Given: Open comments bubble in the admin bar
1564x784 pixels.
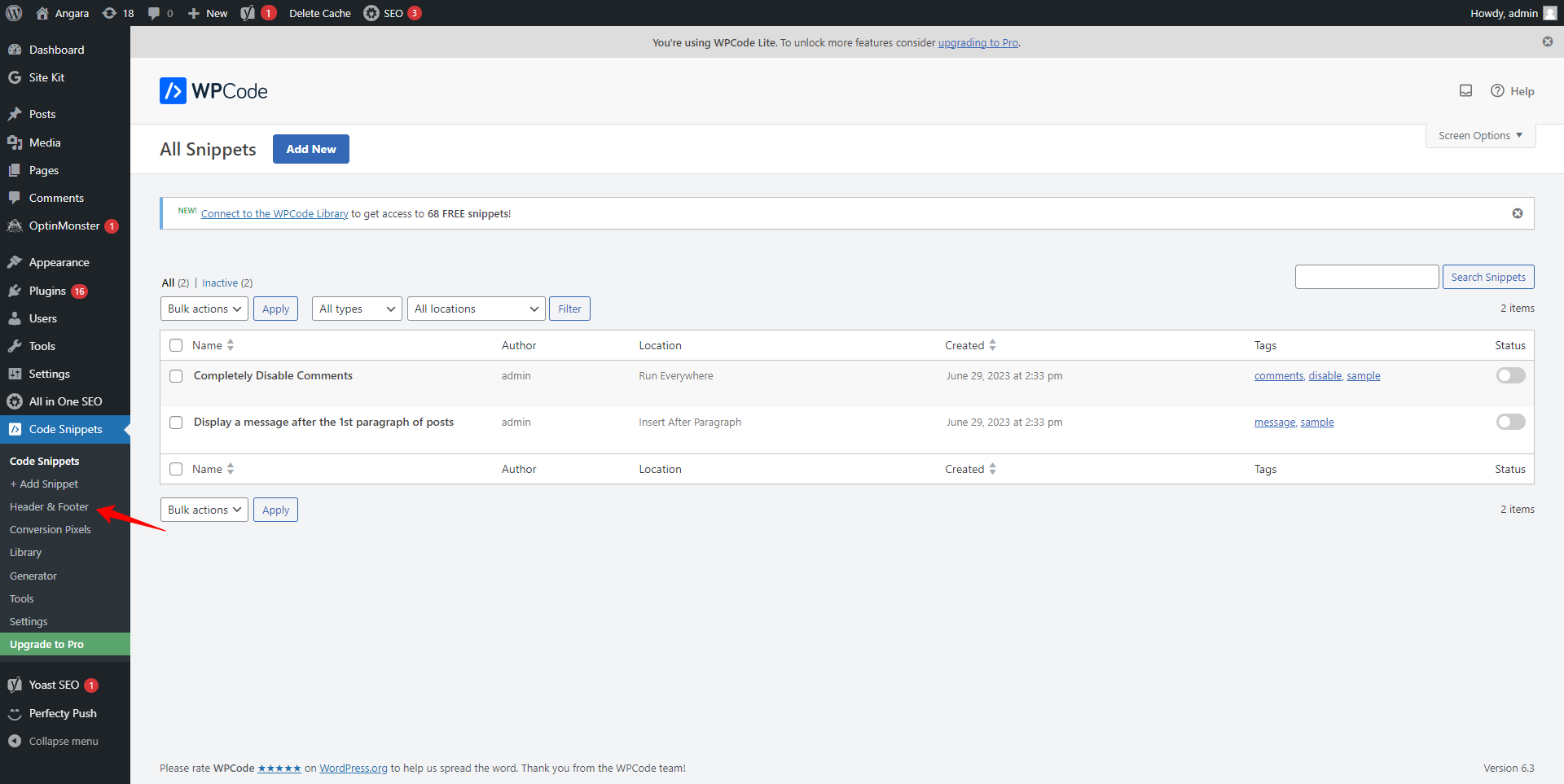Looking at the screenshot, I should (154, 13).
